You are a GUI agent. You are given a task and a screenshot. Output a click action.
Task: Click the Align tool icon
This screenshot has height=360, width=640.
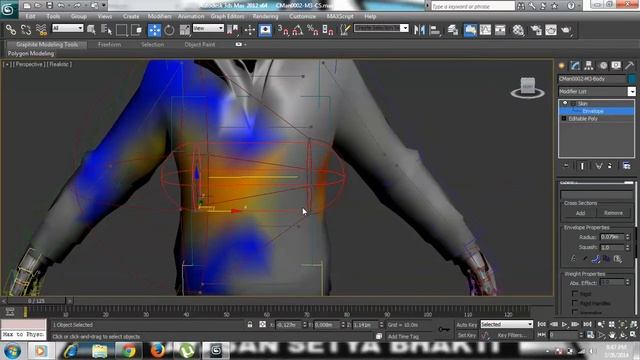(435, 30)
